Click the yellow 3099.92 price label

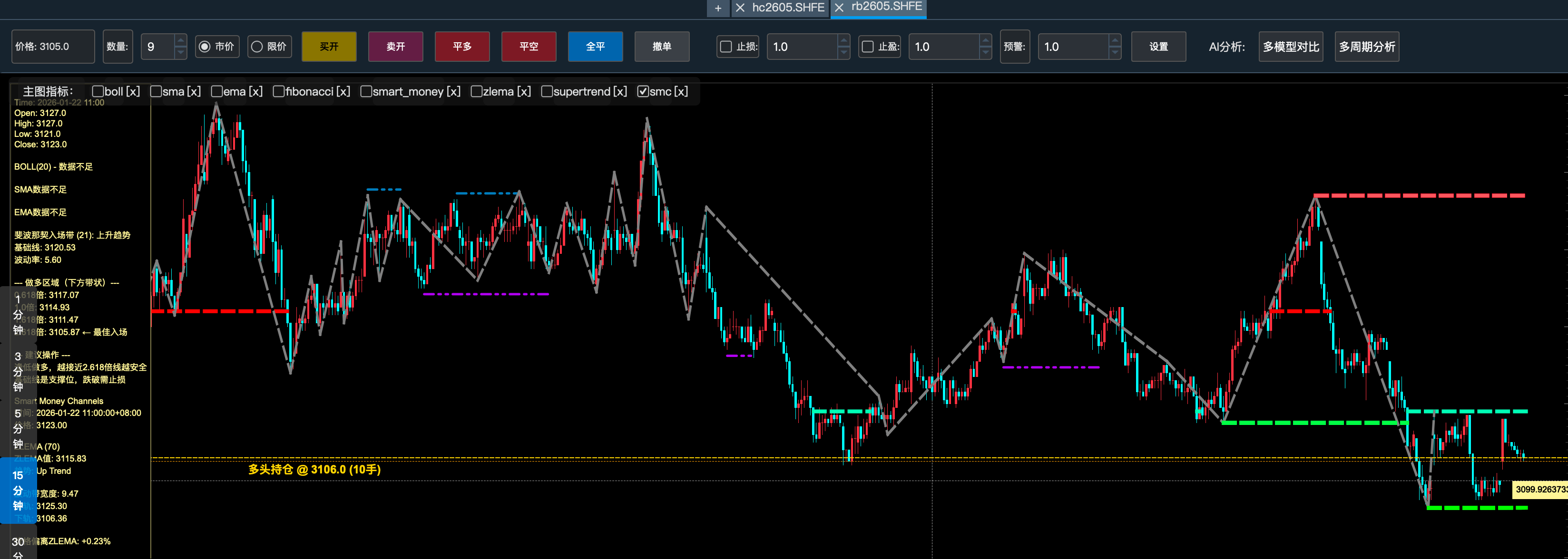pyautogui.click(x=1540, y=489)
